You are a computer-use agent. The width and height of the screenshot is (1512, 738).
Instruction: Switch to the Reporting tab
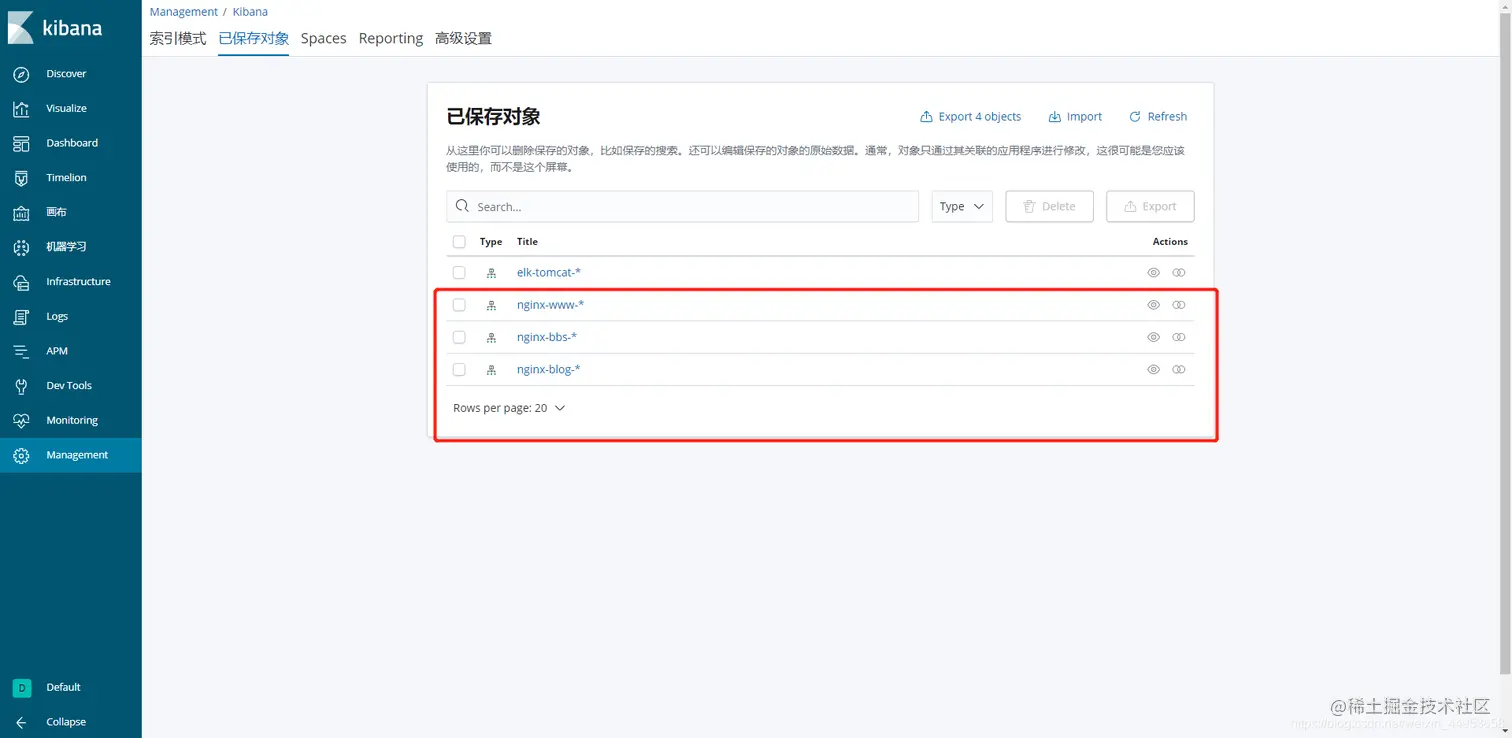pos(391,38)
